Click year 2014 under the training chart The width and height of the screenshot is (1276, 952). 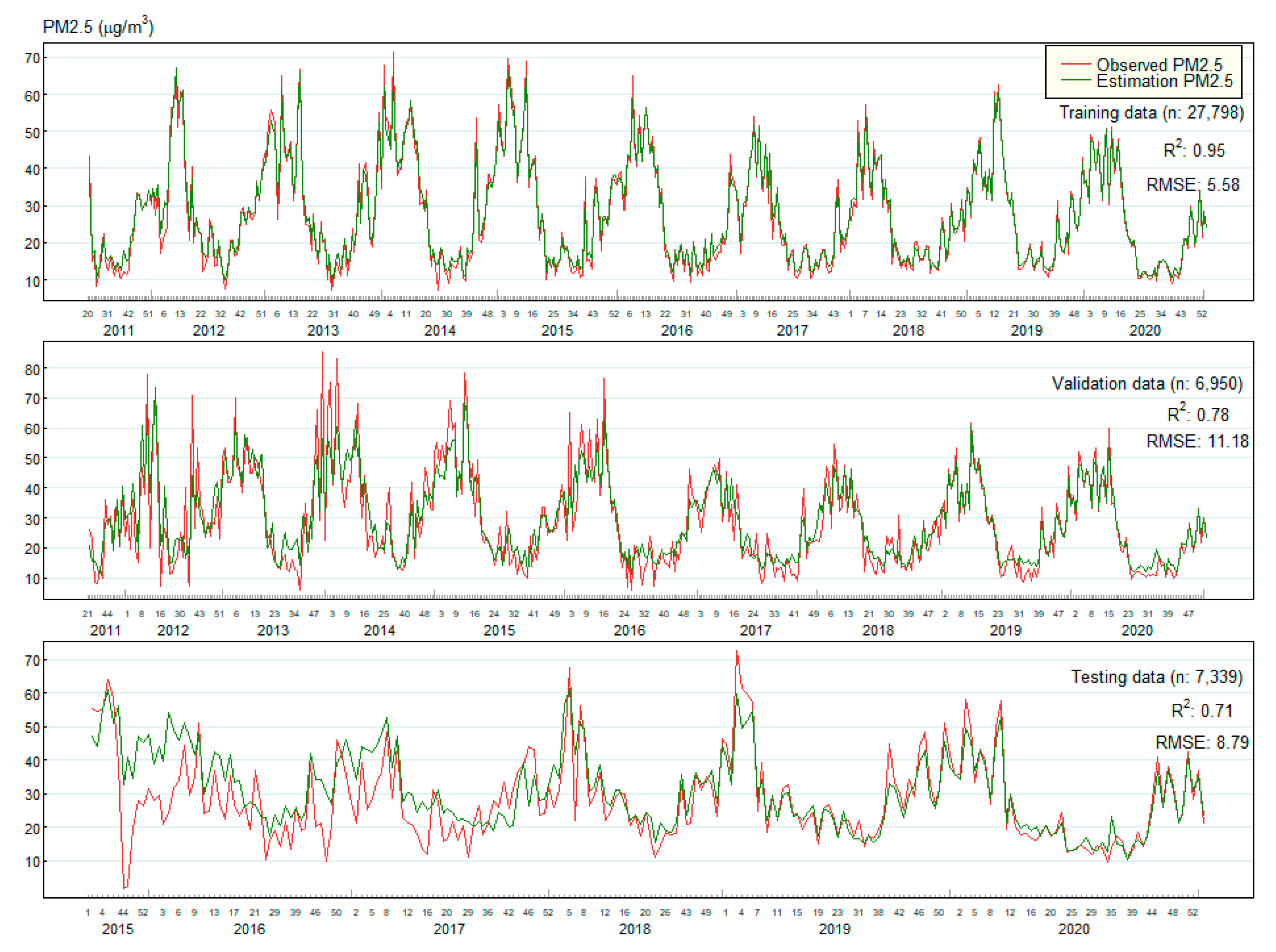(x=439, y=331)
